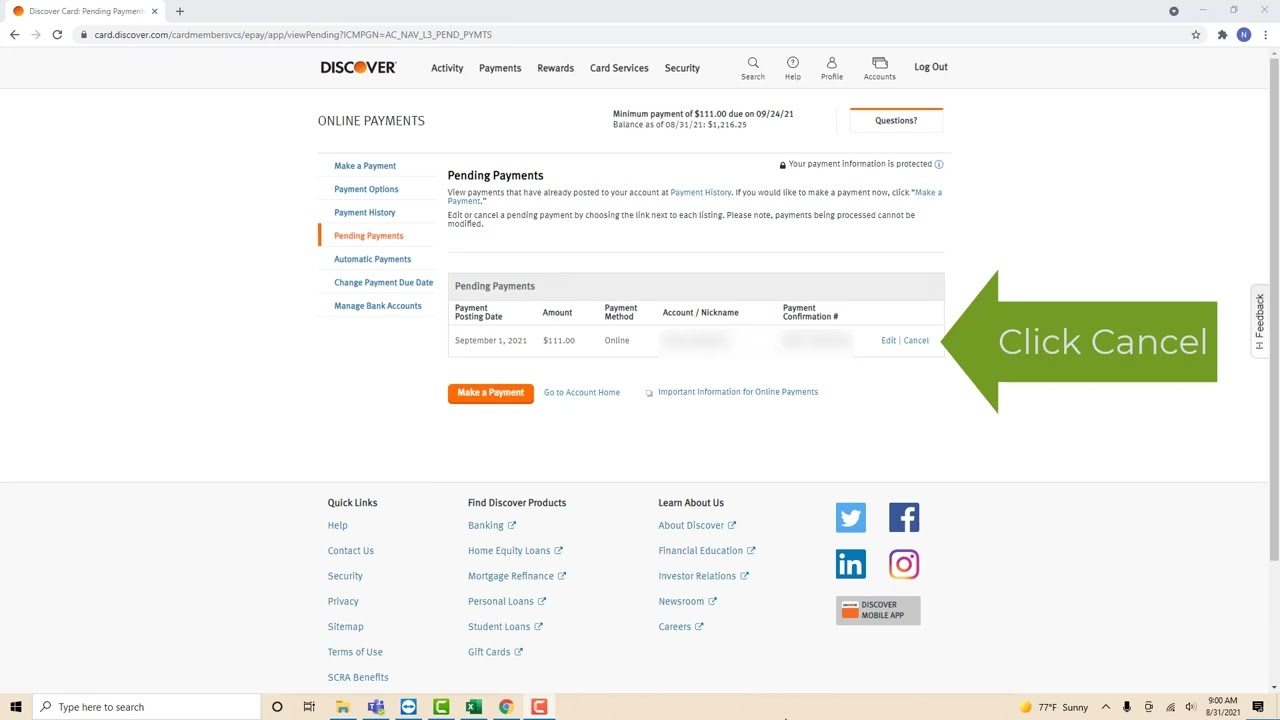This screenshot has height=720, width=1280.
Task: Open Microsoft Teams from taskbar
Action: pyautogui.click(x=375, y=707)
